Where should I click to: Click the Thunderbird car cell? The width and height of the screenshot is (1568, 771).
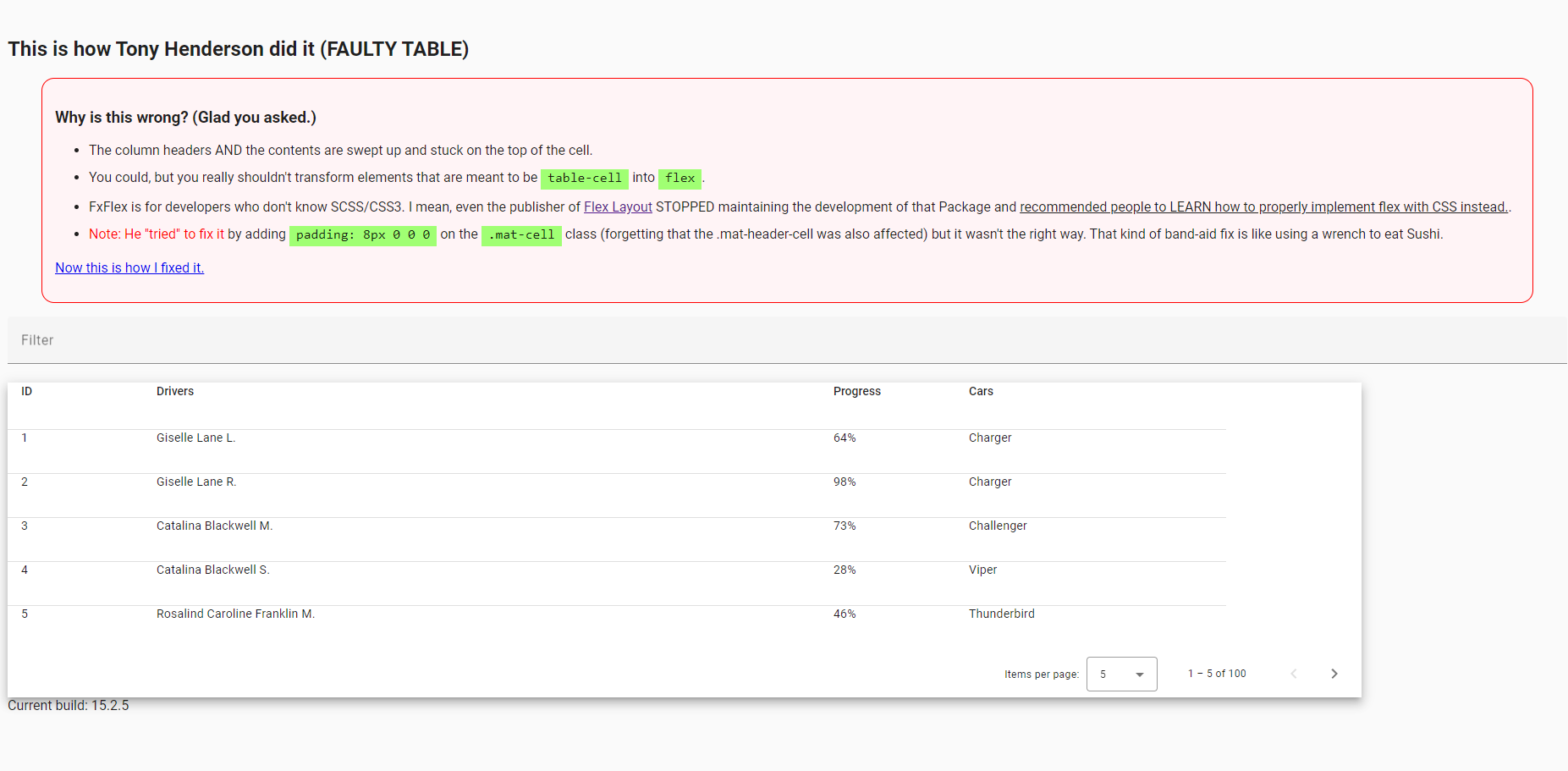pos(1001,614)
